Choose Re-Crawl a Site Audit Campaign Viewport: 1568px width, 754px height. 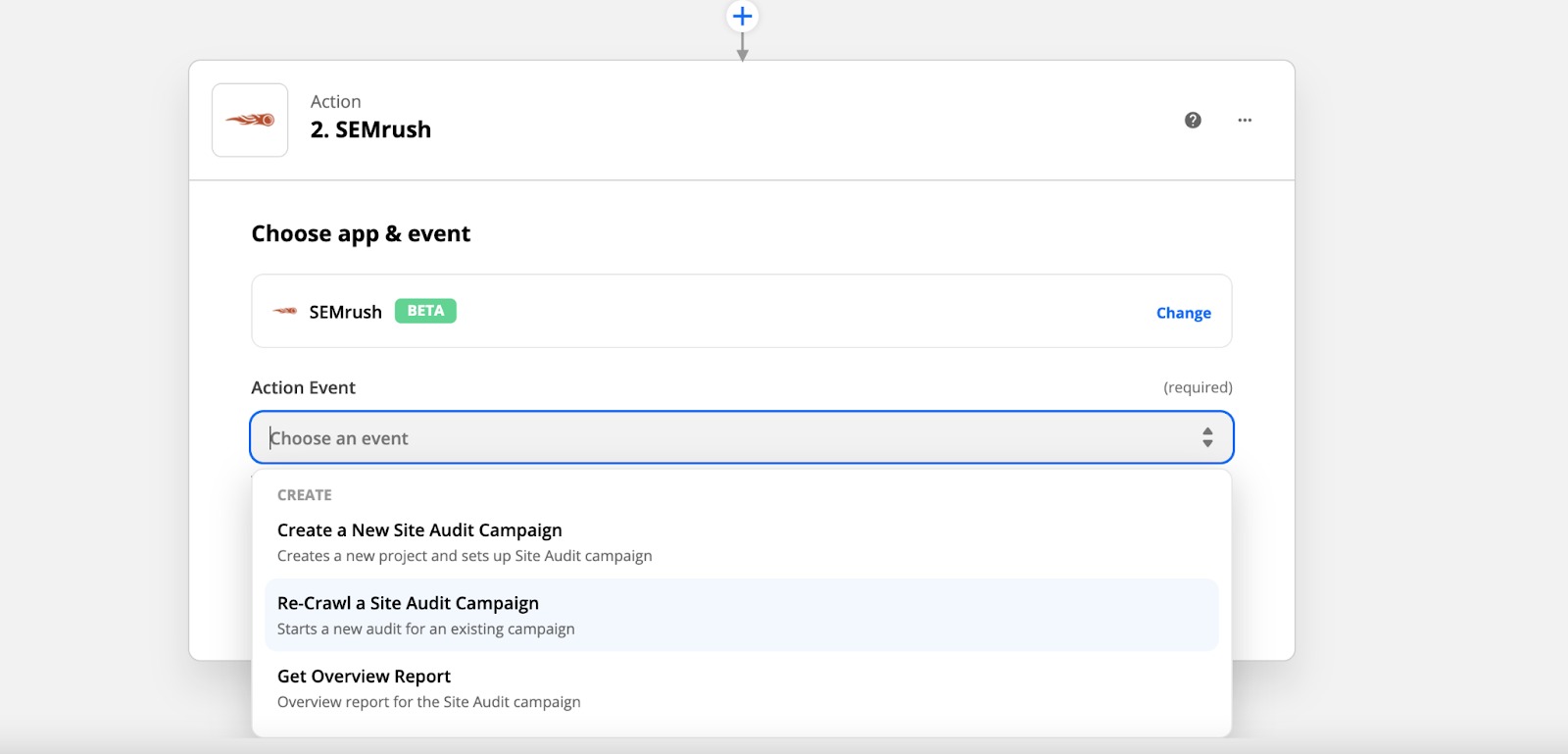408,603
